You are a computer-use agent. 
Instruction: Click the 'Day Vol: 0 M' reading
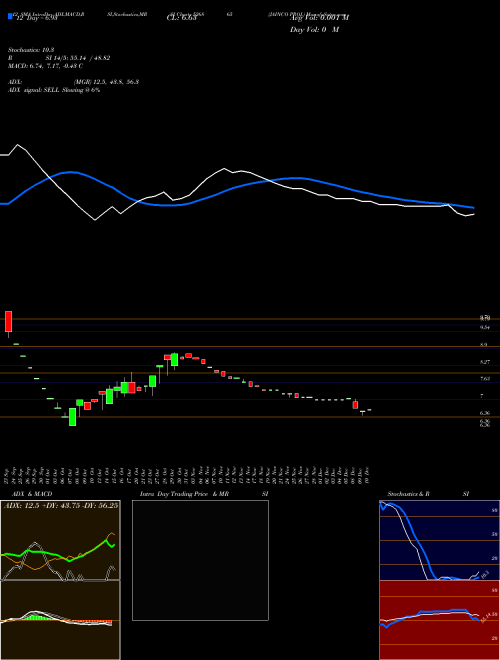[x=314, y=30]
